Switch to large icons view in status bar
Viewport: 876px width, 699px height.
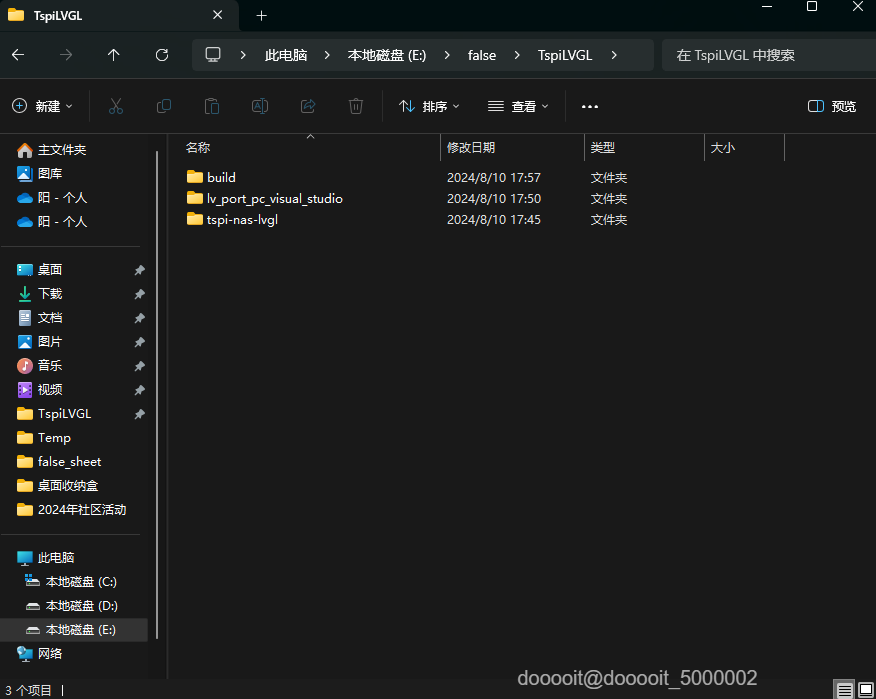(x=865, y=690)
